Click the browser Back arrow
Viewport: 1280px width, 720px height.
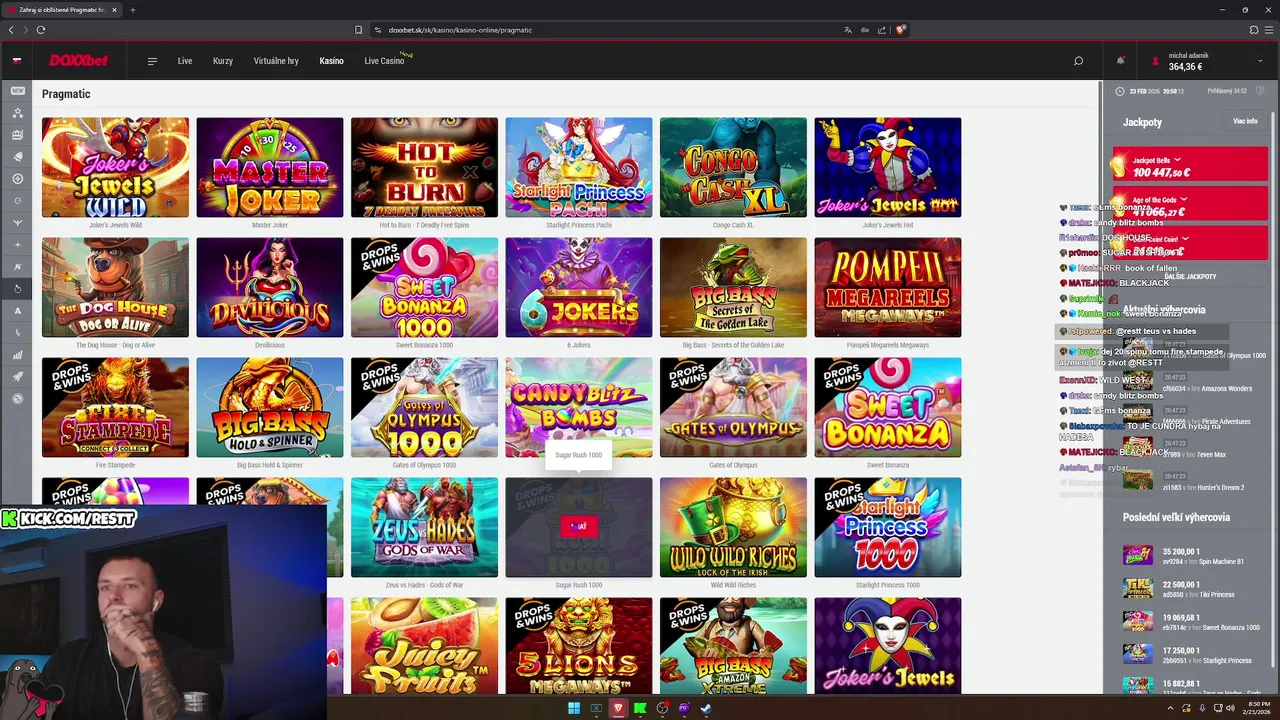11,30
